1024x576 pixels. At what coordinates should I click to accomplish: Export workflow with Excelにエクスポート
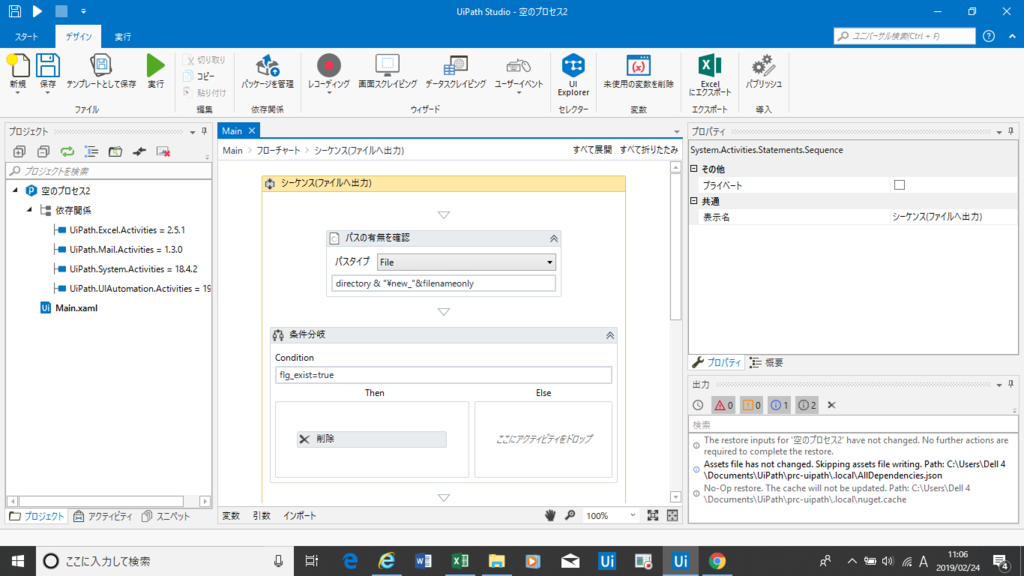pyautogui.click(x=710, y=75)
